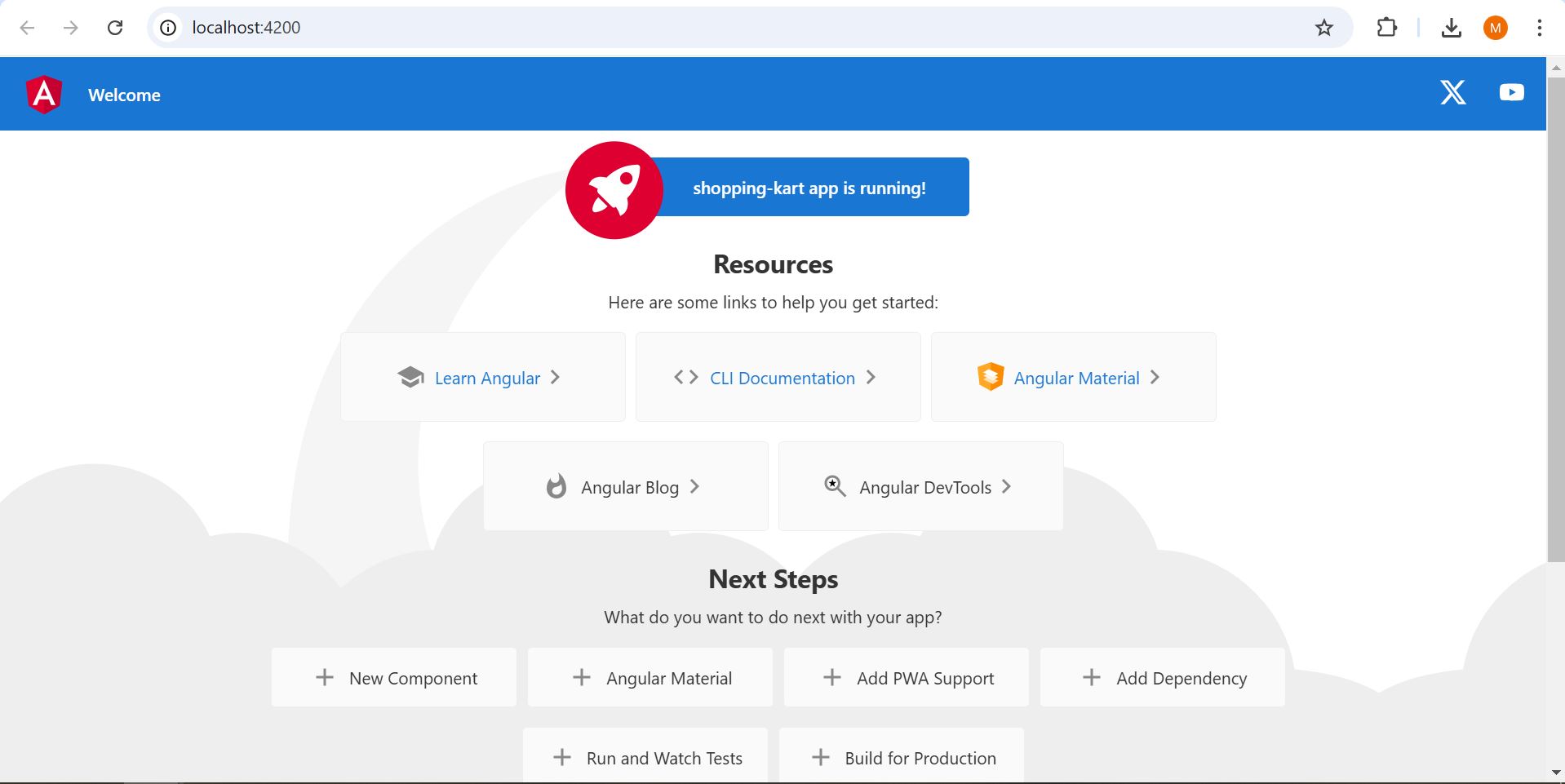Click the Next Steps heading
Image resolution: width=1565 pixels, height=784 pixels.
click(774, 579)
